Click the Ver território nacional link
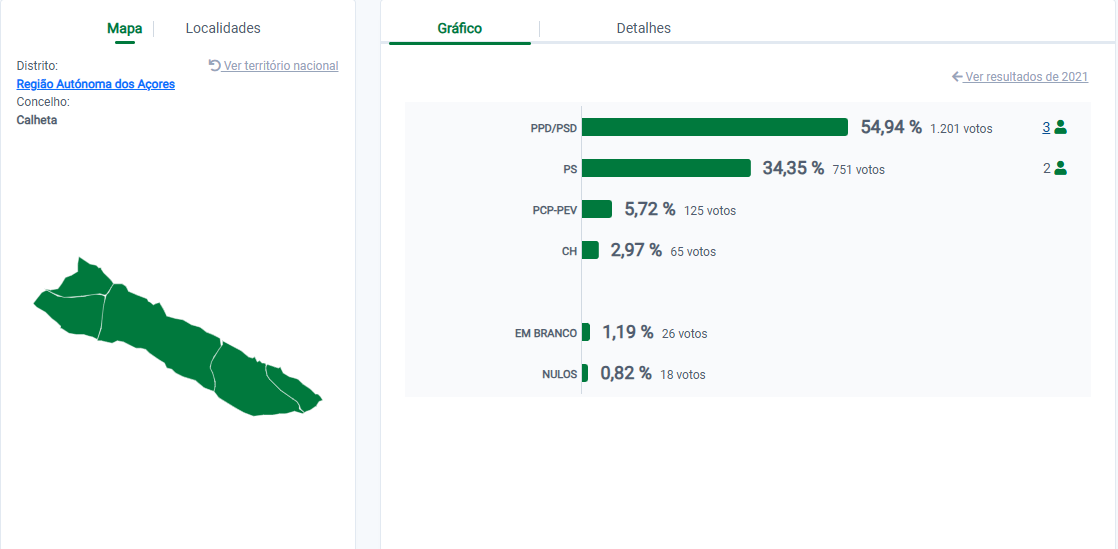 coord(281,66)
